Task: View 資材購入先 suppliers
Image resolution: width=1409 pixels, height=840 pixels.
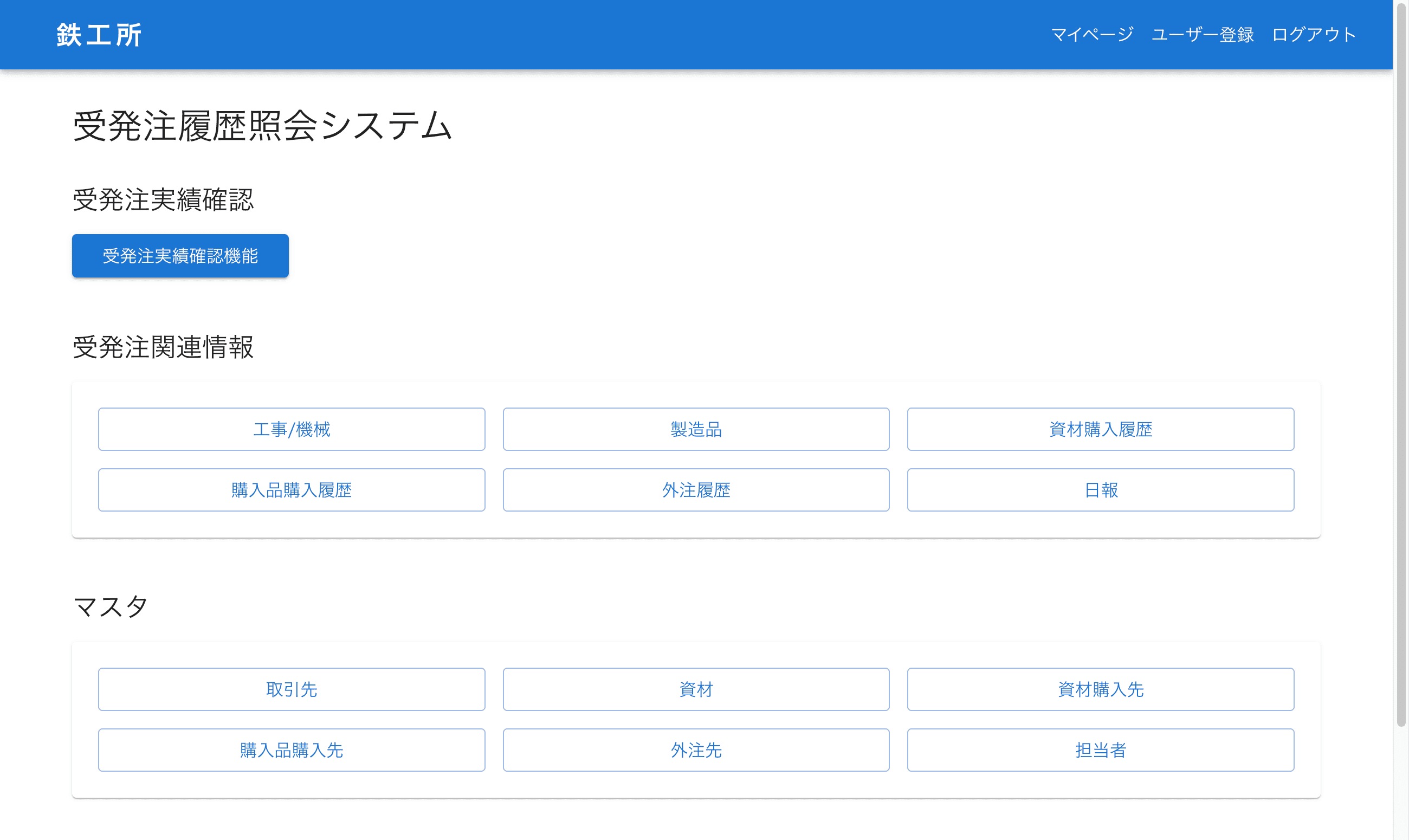Action: tap(1100, 689)
